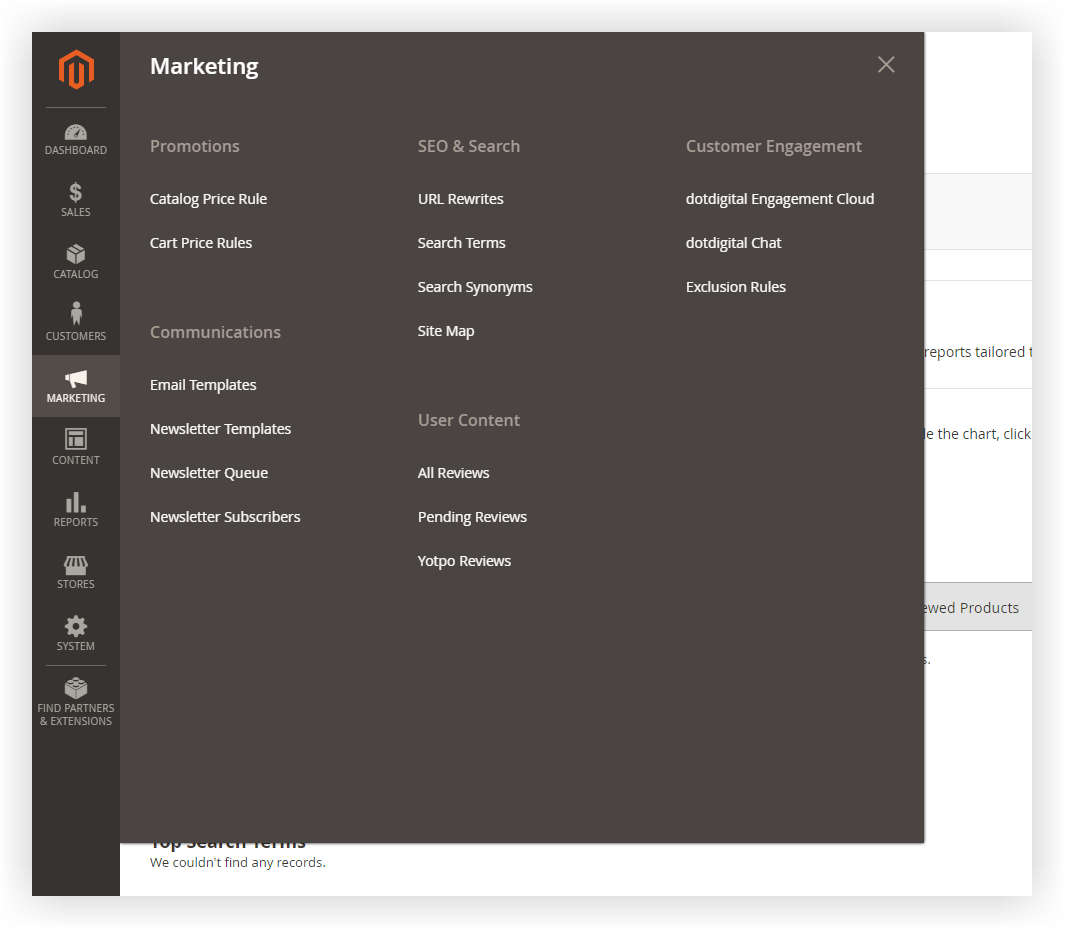Open Find Partners & Extensions icon

tap(76, 689)
